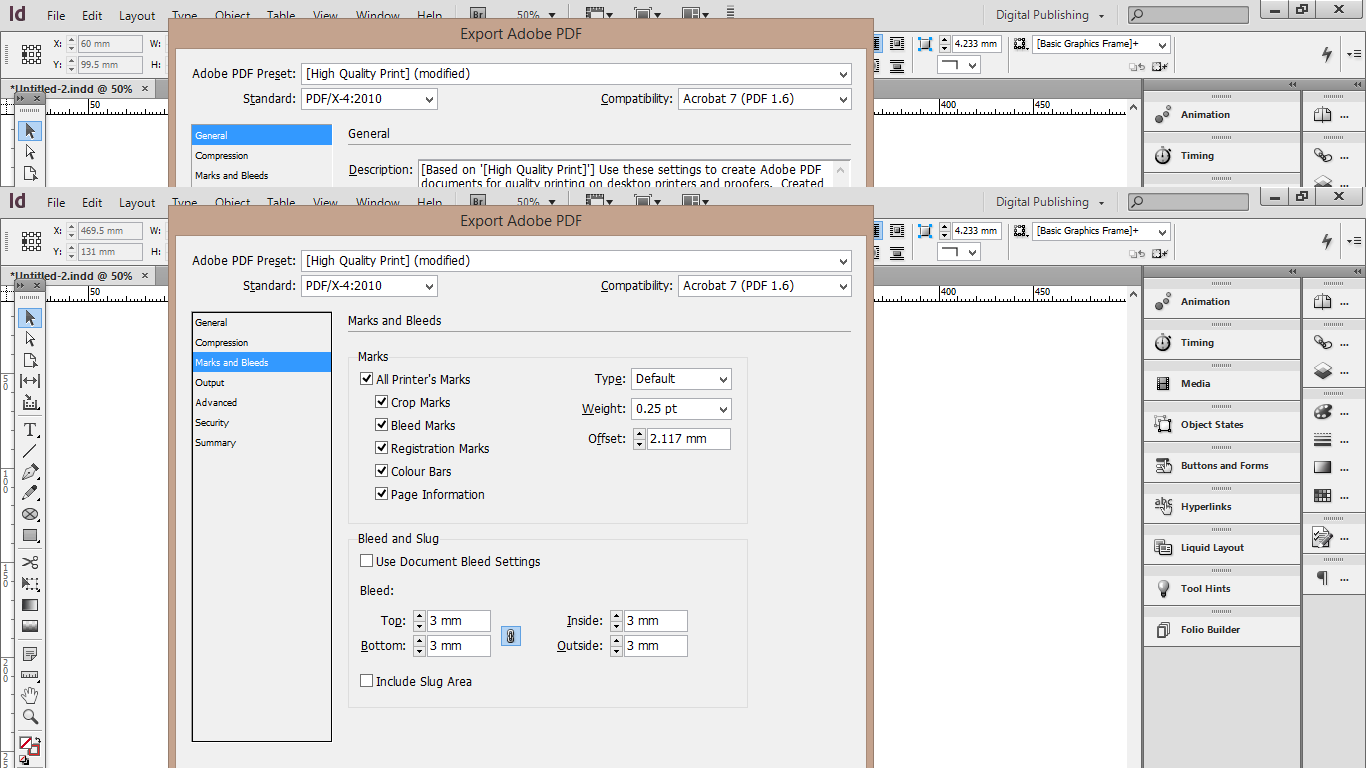Click the Outside bleed stepper arrows

click(616, 646)
